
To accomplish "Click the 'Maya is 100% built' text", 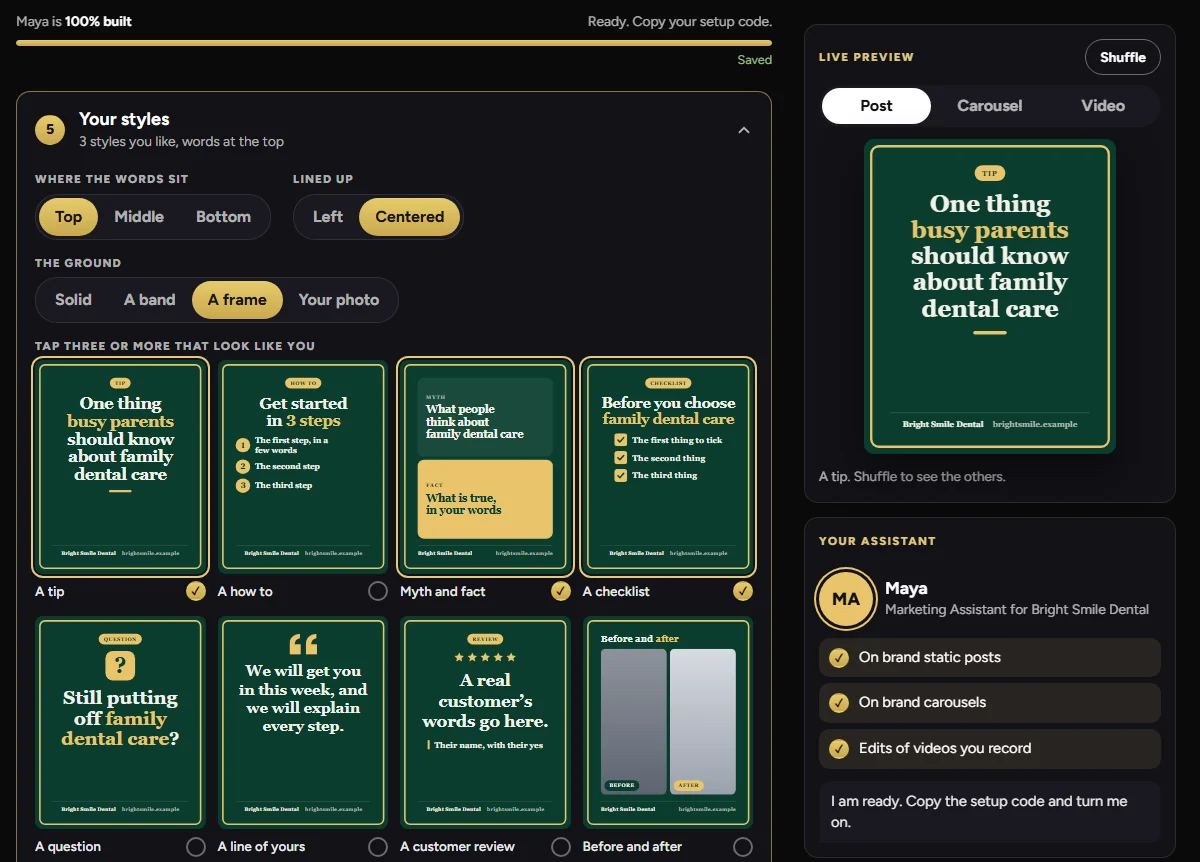I will 74,22.
